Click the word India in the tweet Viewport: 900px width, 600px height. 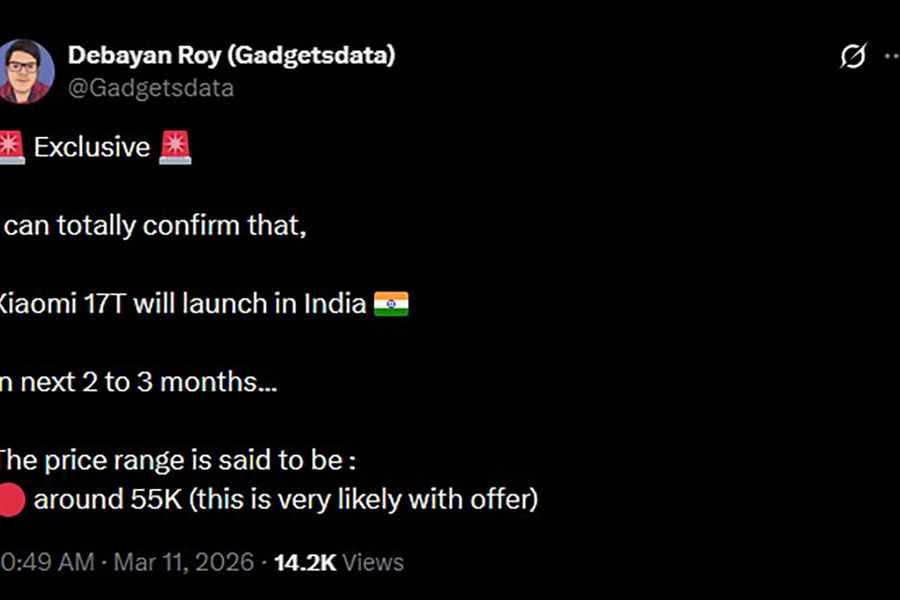click(334, 304)
